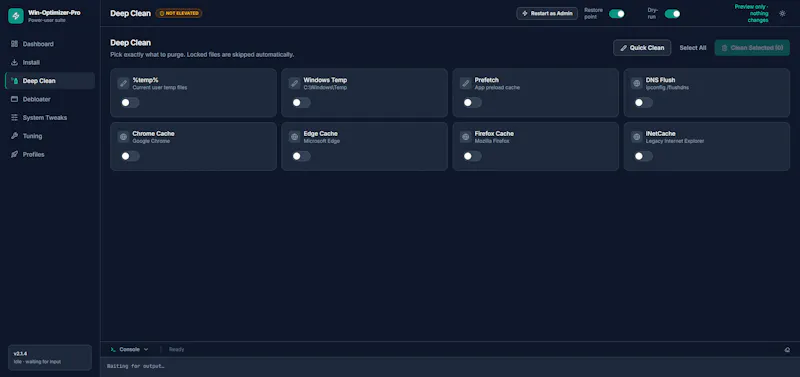800x377 pixels.
Task: Click the "Mozilla Firefox" description
Action: coord(492,141)
